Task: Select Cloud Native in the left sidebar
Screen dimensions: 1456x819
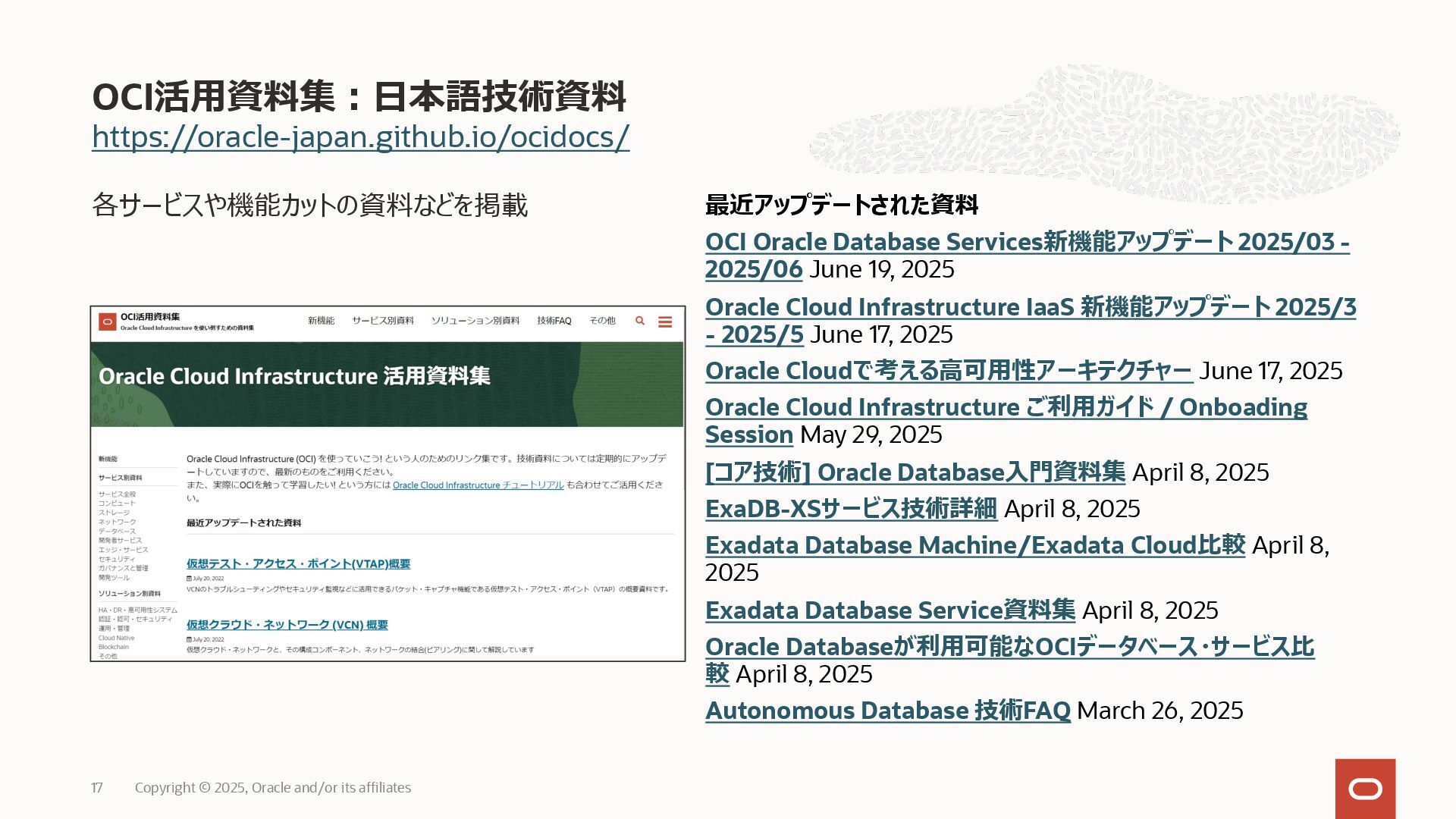Action: [116, 638]
